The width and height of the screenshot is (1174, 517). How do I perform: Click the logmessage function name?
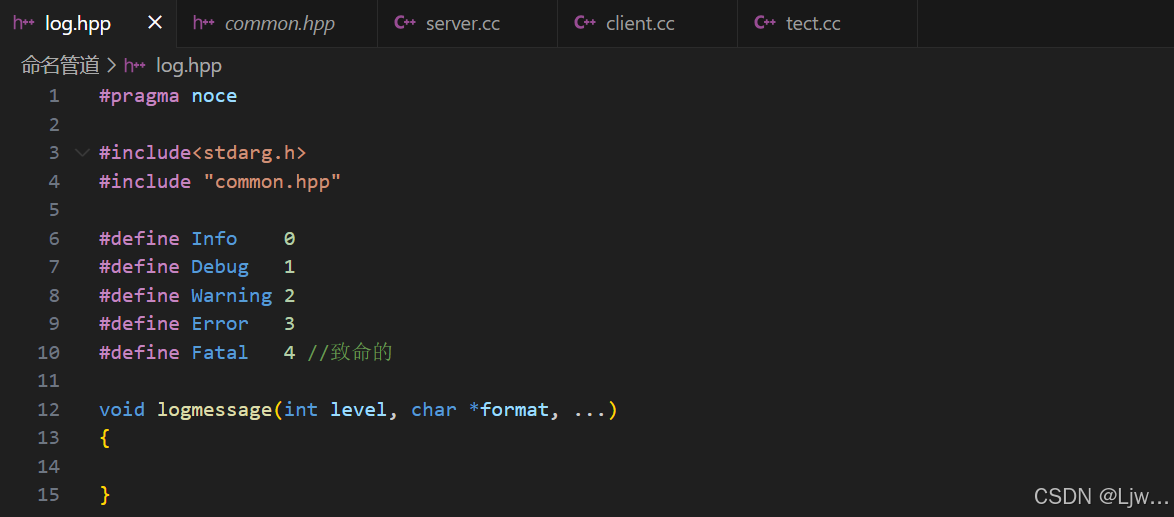coord(215,410)
